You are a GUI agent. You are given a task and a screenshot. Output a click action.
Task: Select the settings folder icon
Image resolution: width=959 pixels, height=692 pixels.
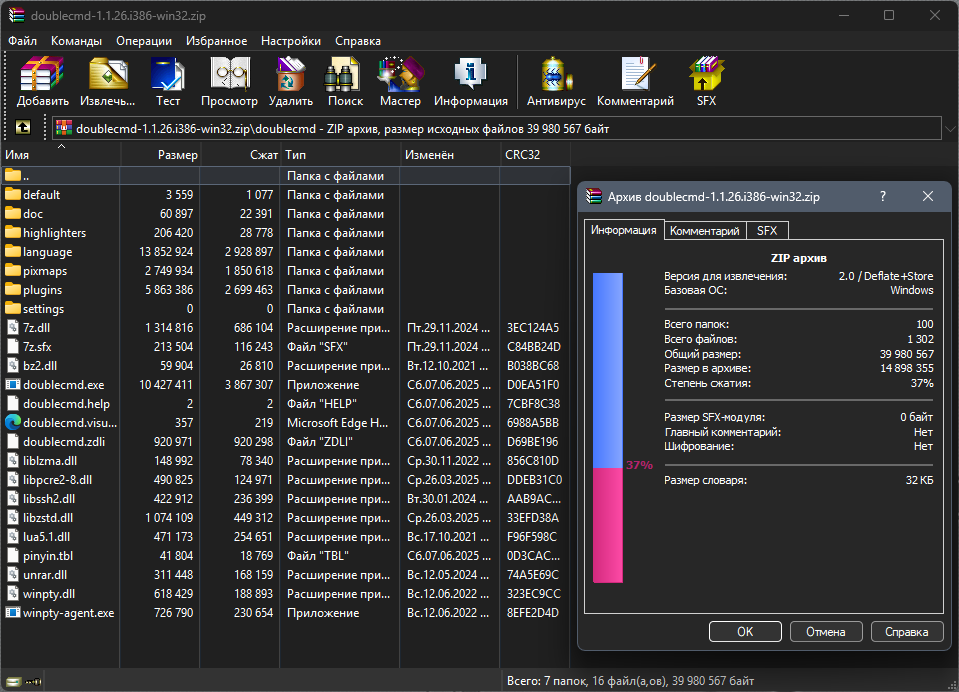[x=13, y=308]
